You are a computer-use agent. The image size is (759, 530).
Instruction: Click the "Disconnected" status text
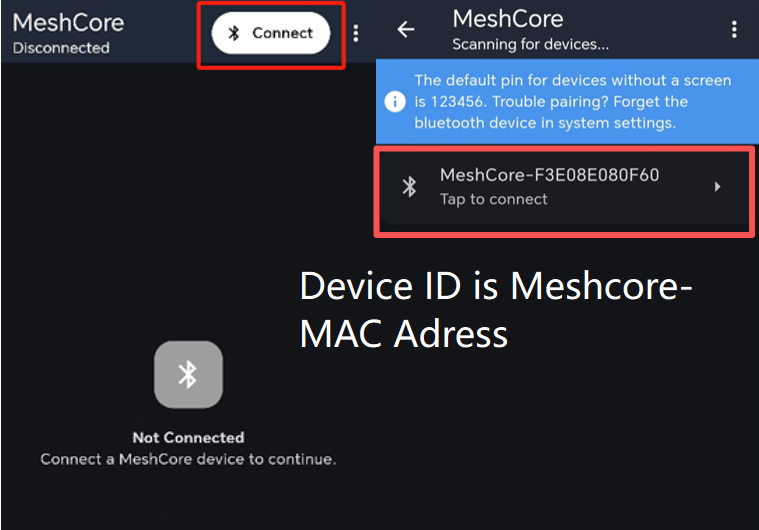click(x=61, y=48)
